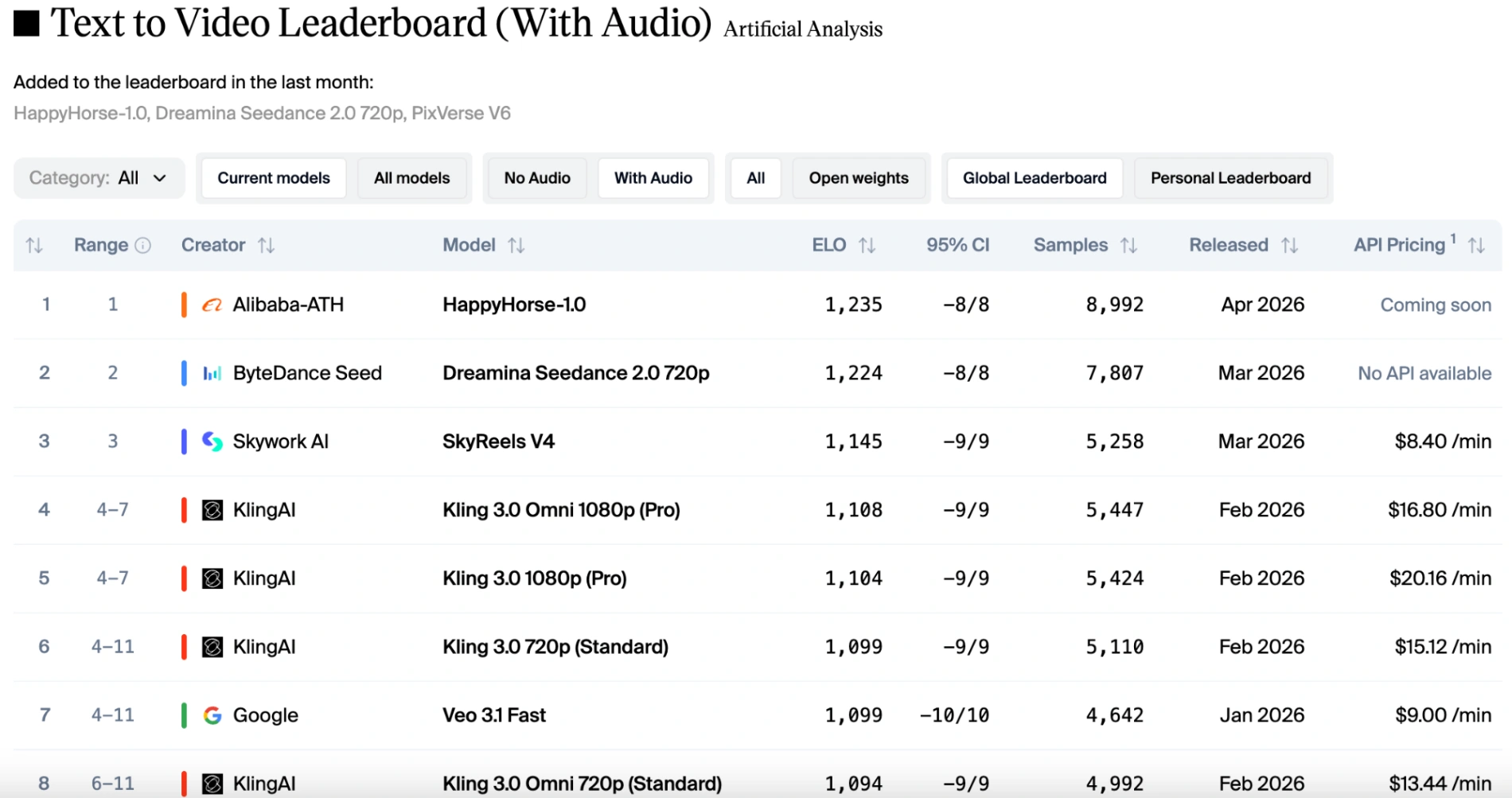Click the orange color bar beside Alibaba-ATH

coord(184,305)
